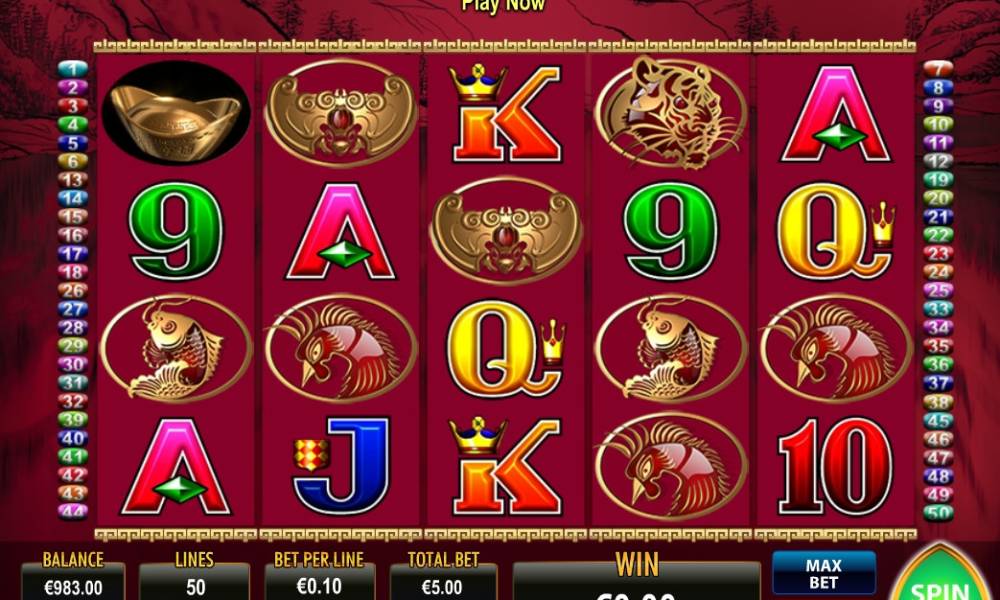Select payline number 50 marker

coord(938,512)
